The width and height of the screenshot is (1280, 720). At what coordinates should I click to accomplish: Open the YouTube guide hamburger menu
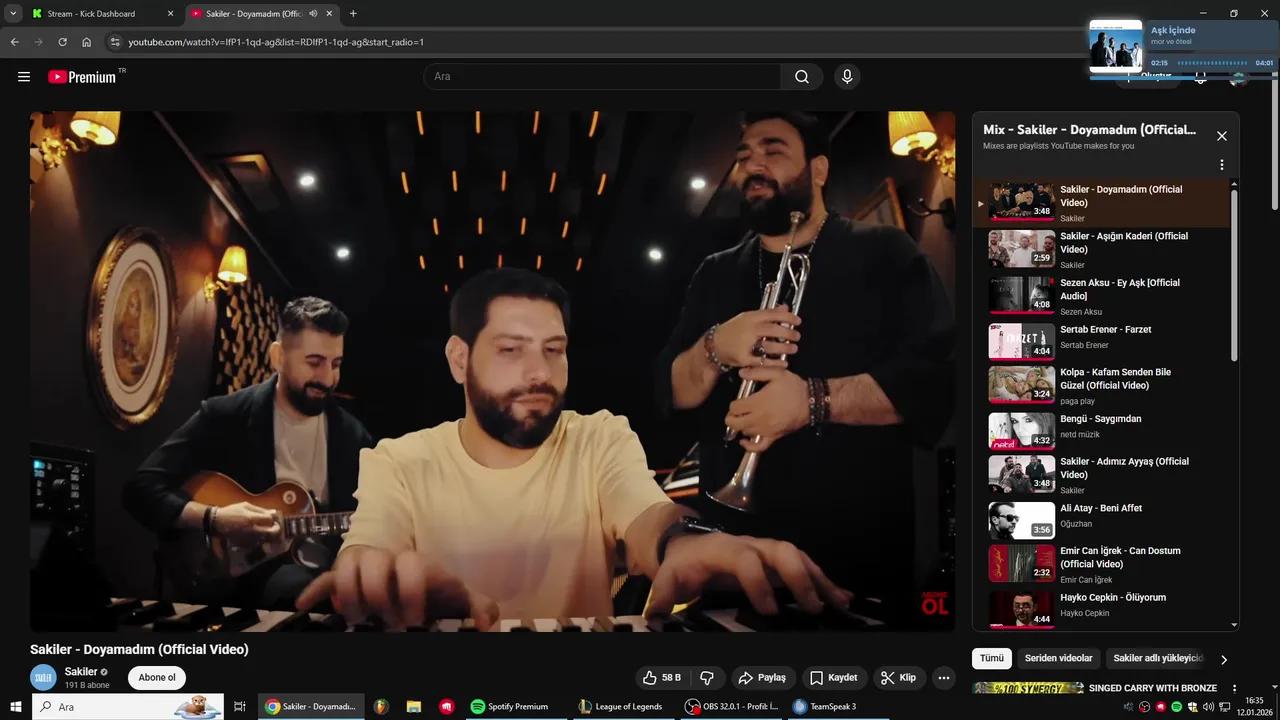pyautogui.click(x=24, y=76)
